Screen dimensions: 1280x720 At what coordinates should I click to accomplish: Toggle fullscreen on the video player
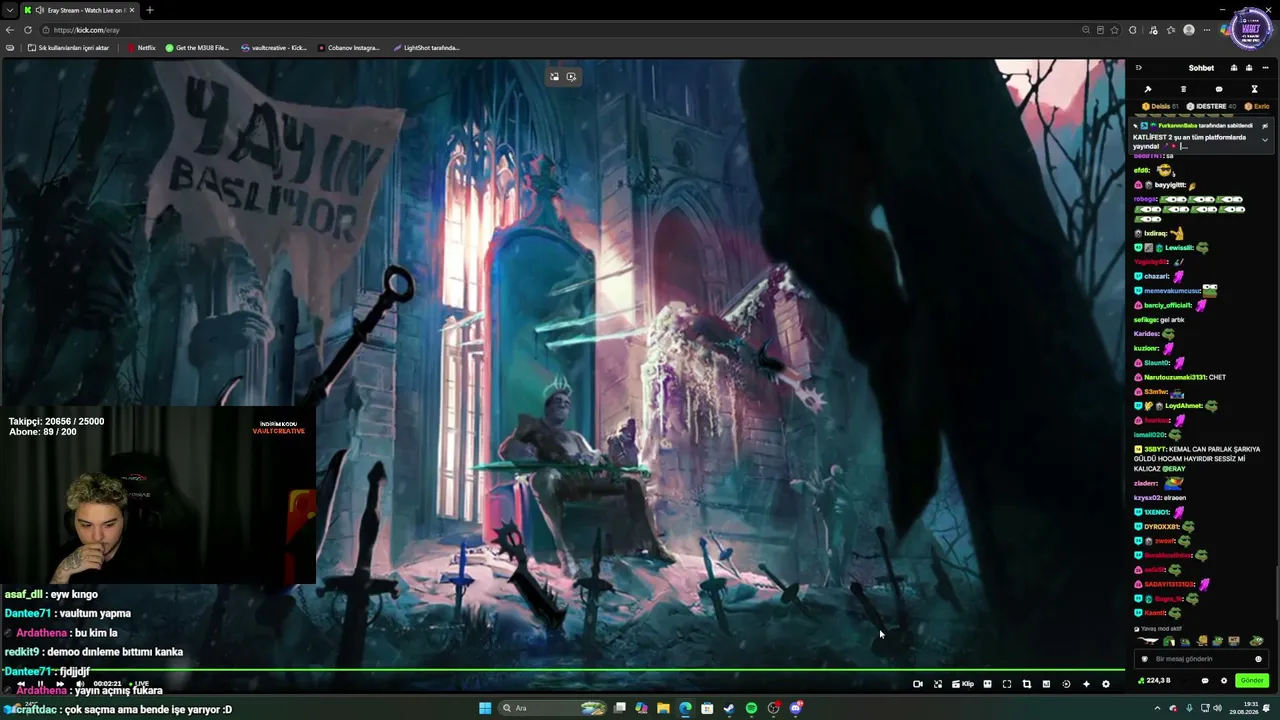coord(1007,684)
